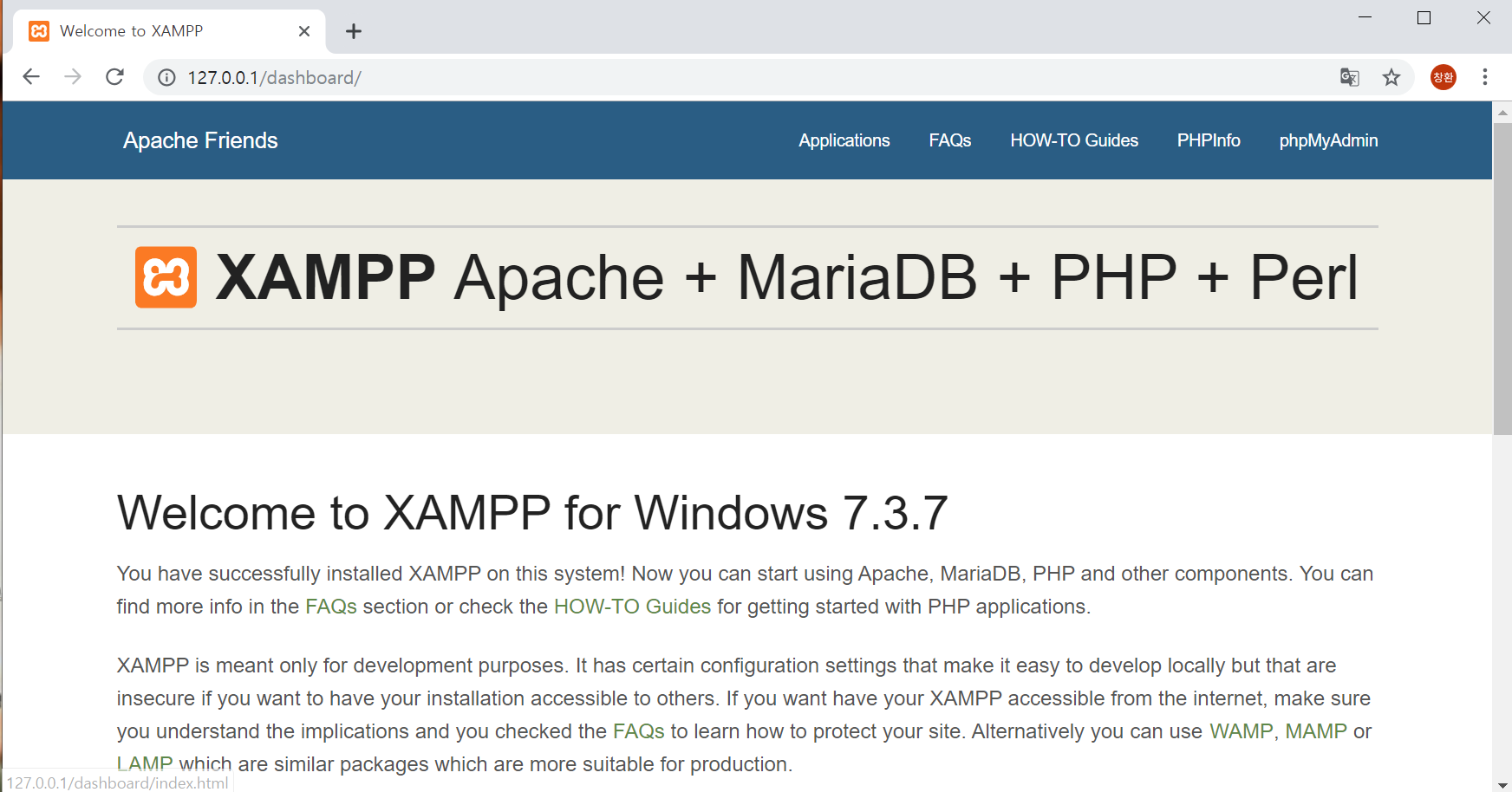Click the scrollbar down arrow
Viewport: 1512px width, 792px height.
coord(1502,784)
